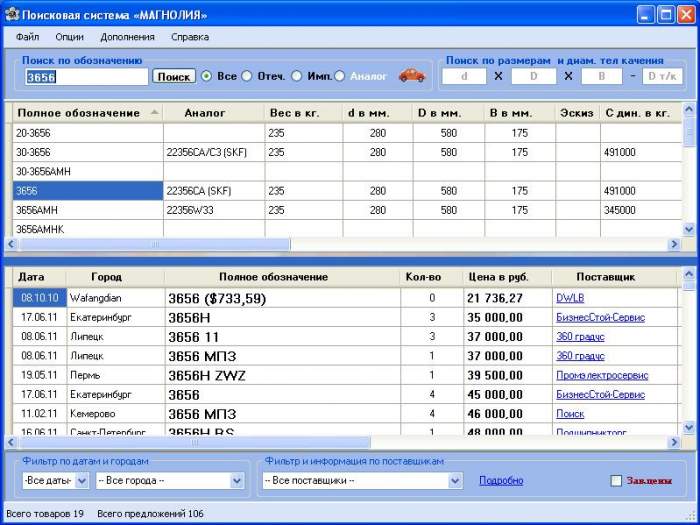Screen dimensions: 700x525
Task: Select the Аналог radio option
Action: click(x=340, y=76)
